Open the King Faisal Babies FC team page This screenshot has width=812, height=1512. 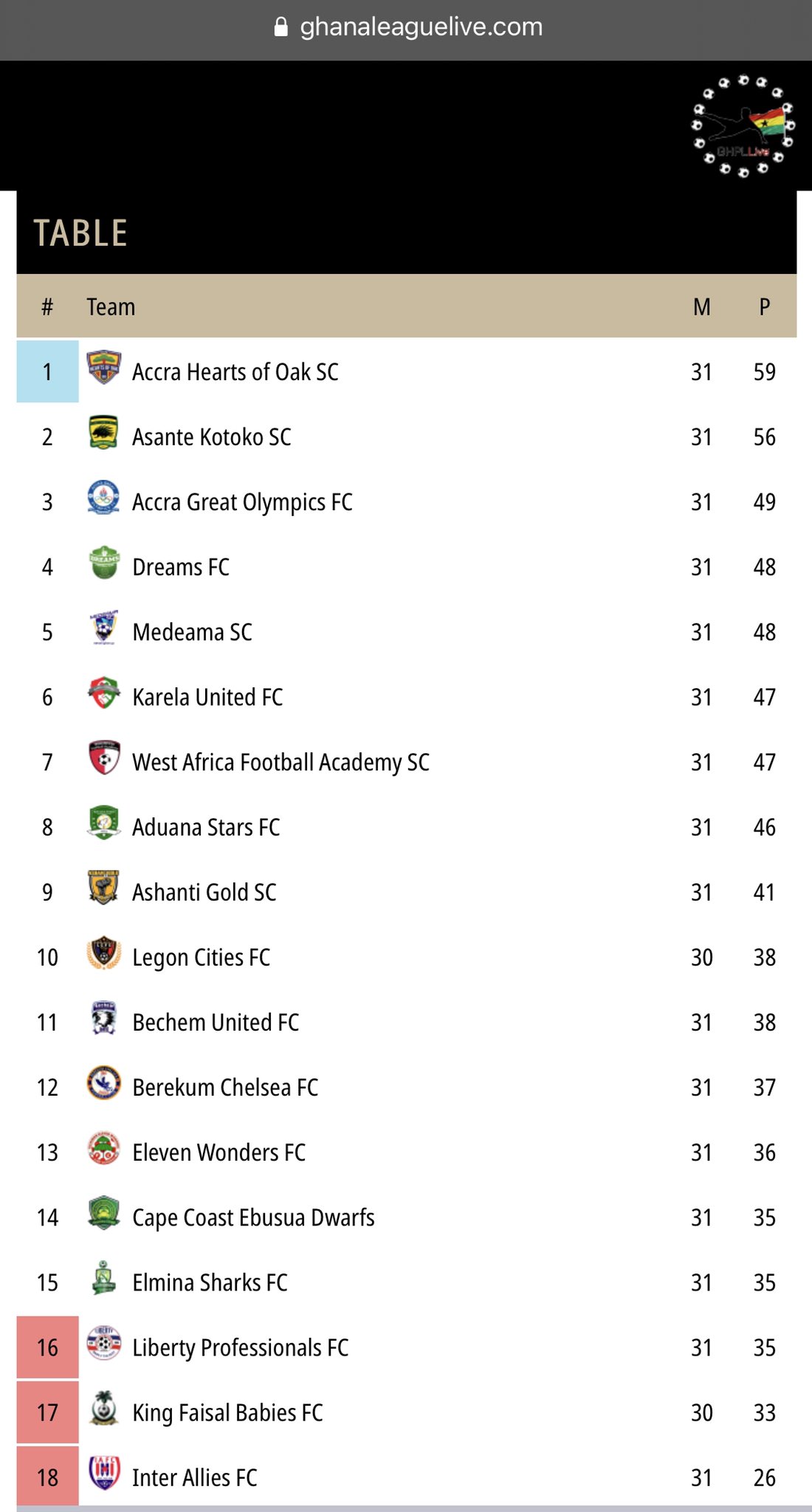pyautogui.click(x=227, y=1412)
